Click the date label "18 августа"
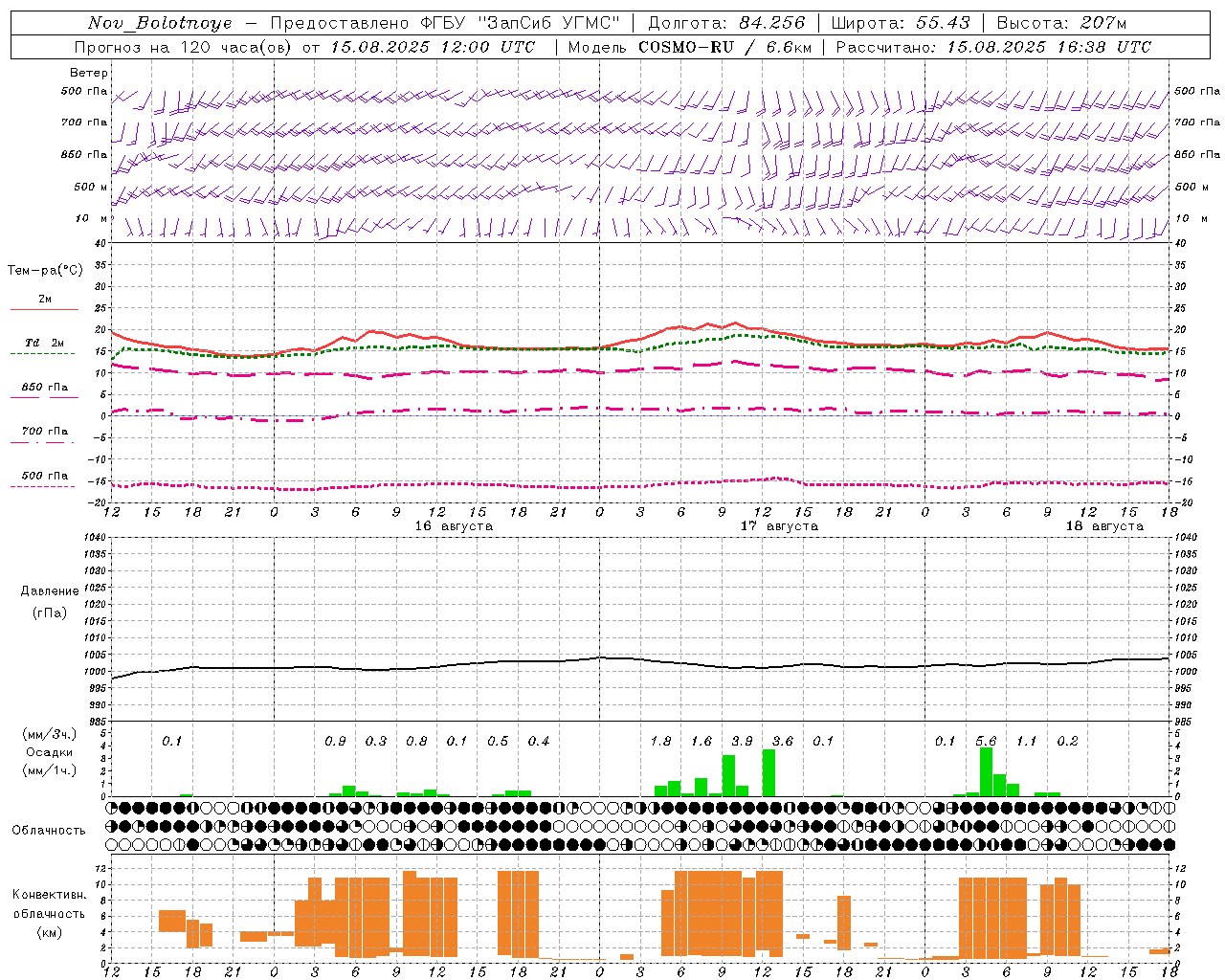This screenshot has width=1225, height=980. (1104, 526)
